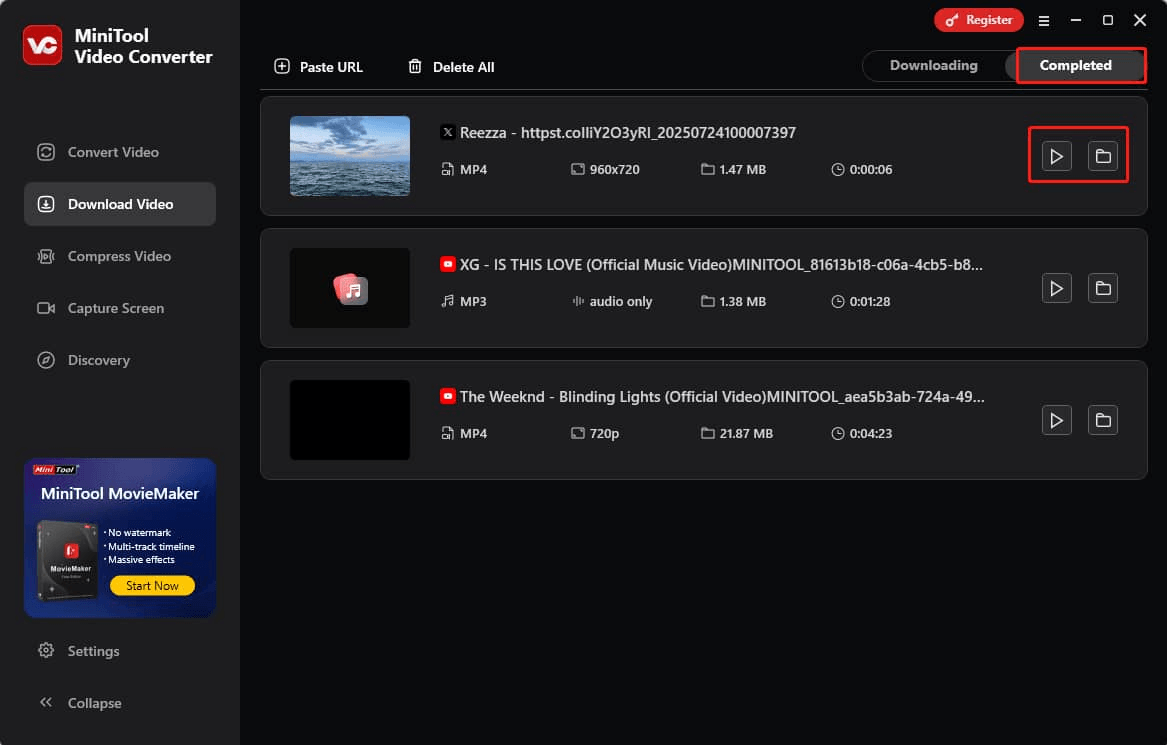Click YouTube icon beside XG title
The width and height of the screenshot is (1167, 745).
click(447, 264)
